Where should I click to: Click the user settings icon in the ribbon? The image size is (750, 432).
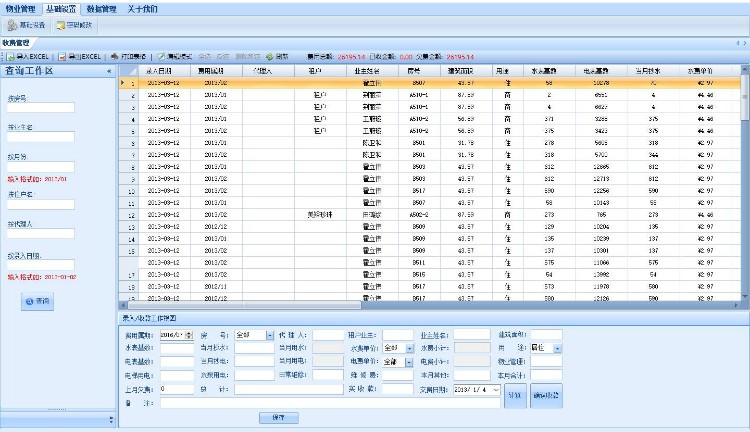tap(12, 25)
